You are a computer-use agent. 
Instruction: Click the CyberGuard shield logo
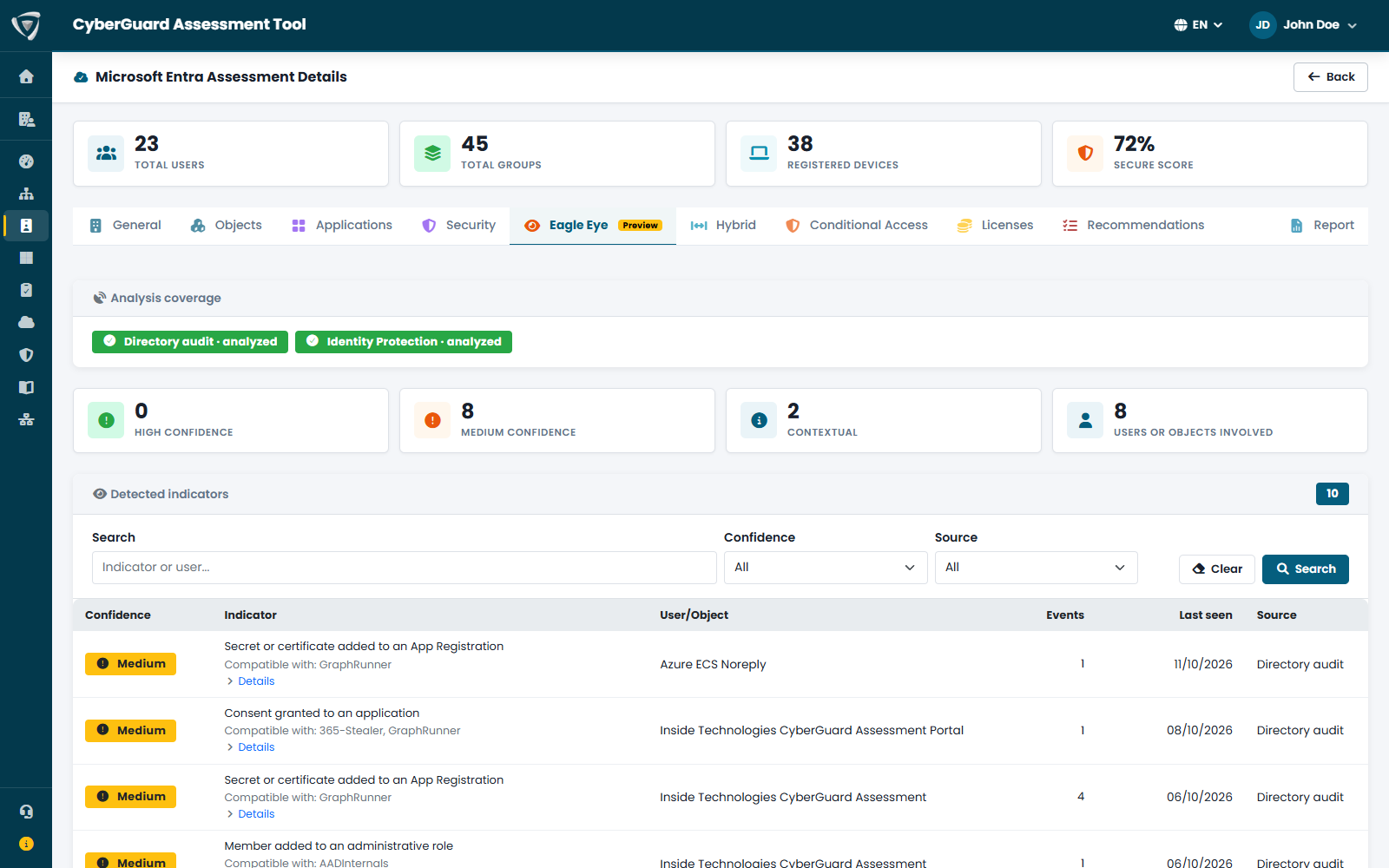(x=26, y=25)
